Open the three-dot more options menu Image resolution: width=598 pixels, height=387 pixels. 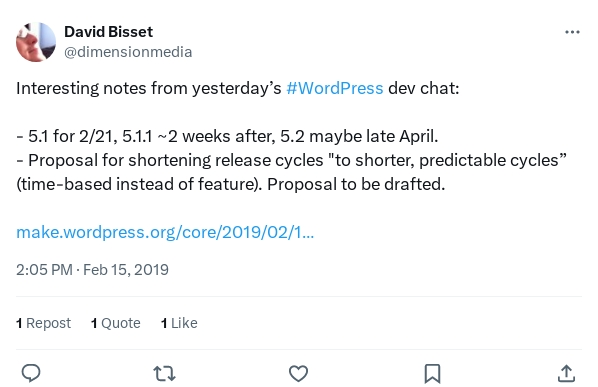(x=572, y=32)
